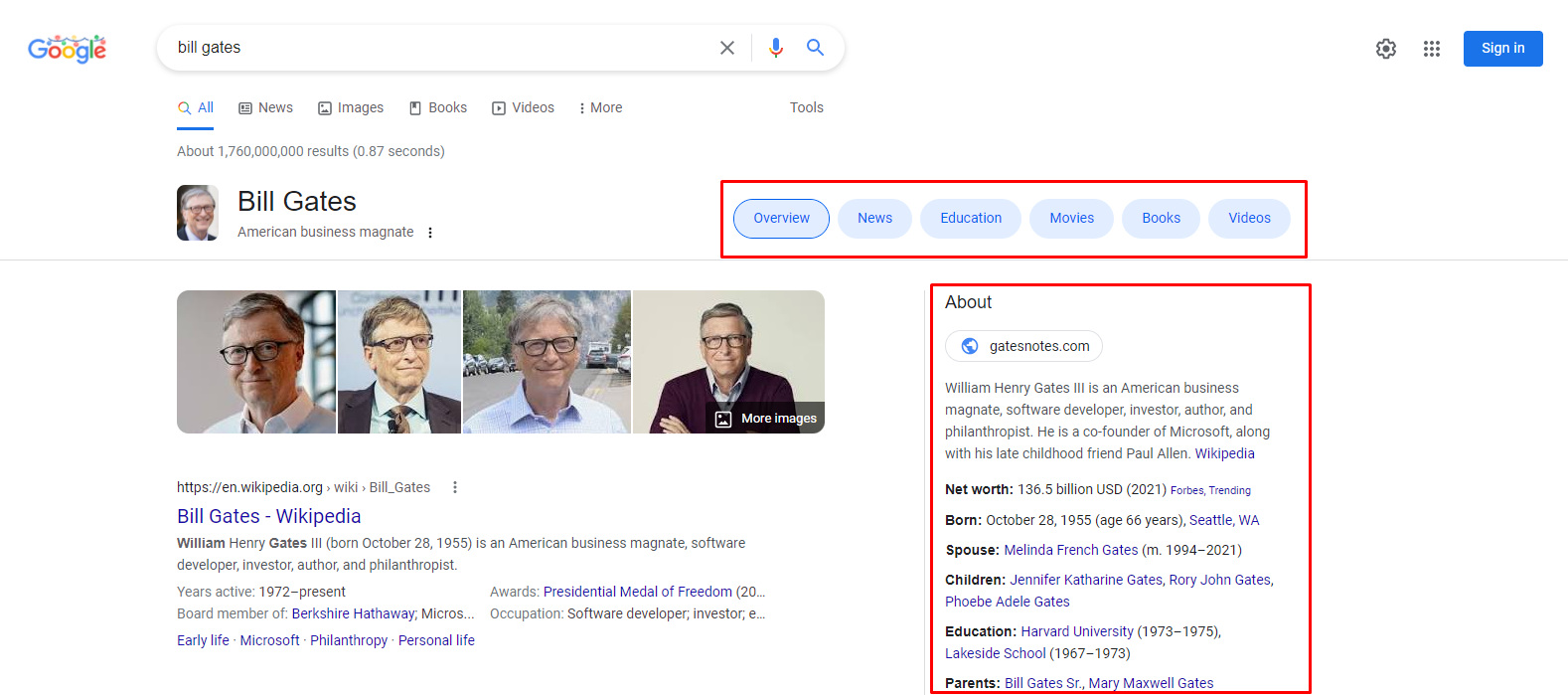Open Mary Maxwell Gates link
The image size is (1568, 695).
coord(1151,683)
